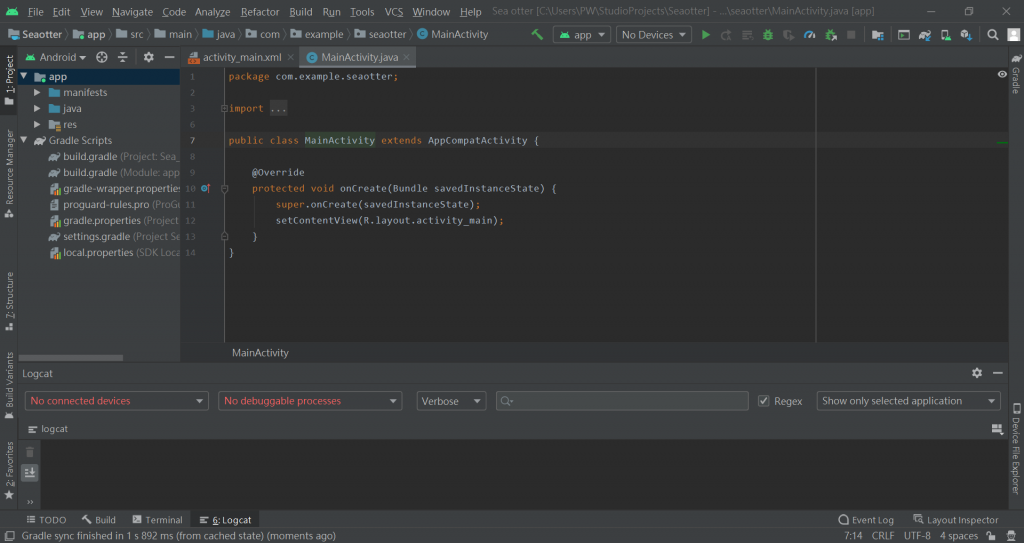Open the Refactor menu
The image size is (1024, 543).
[x=260, y=12]
